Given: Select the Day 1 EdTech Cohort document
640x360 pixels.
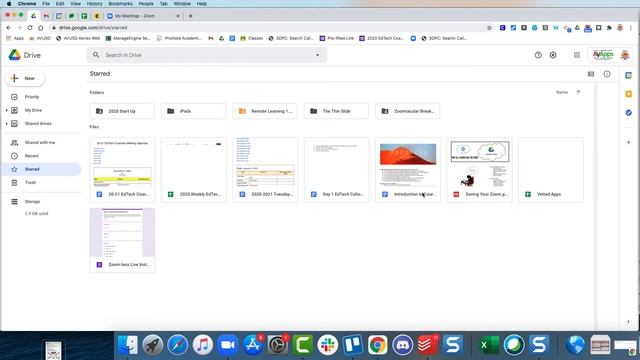Looking at the screenshot, I should coord(336,170).
